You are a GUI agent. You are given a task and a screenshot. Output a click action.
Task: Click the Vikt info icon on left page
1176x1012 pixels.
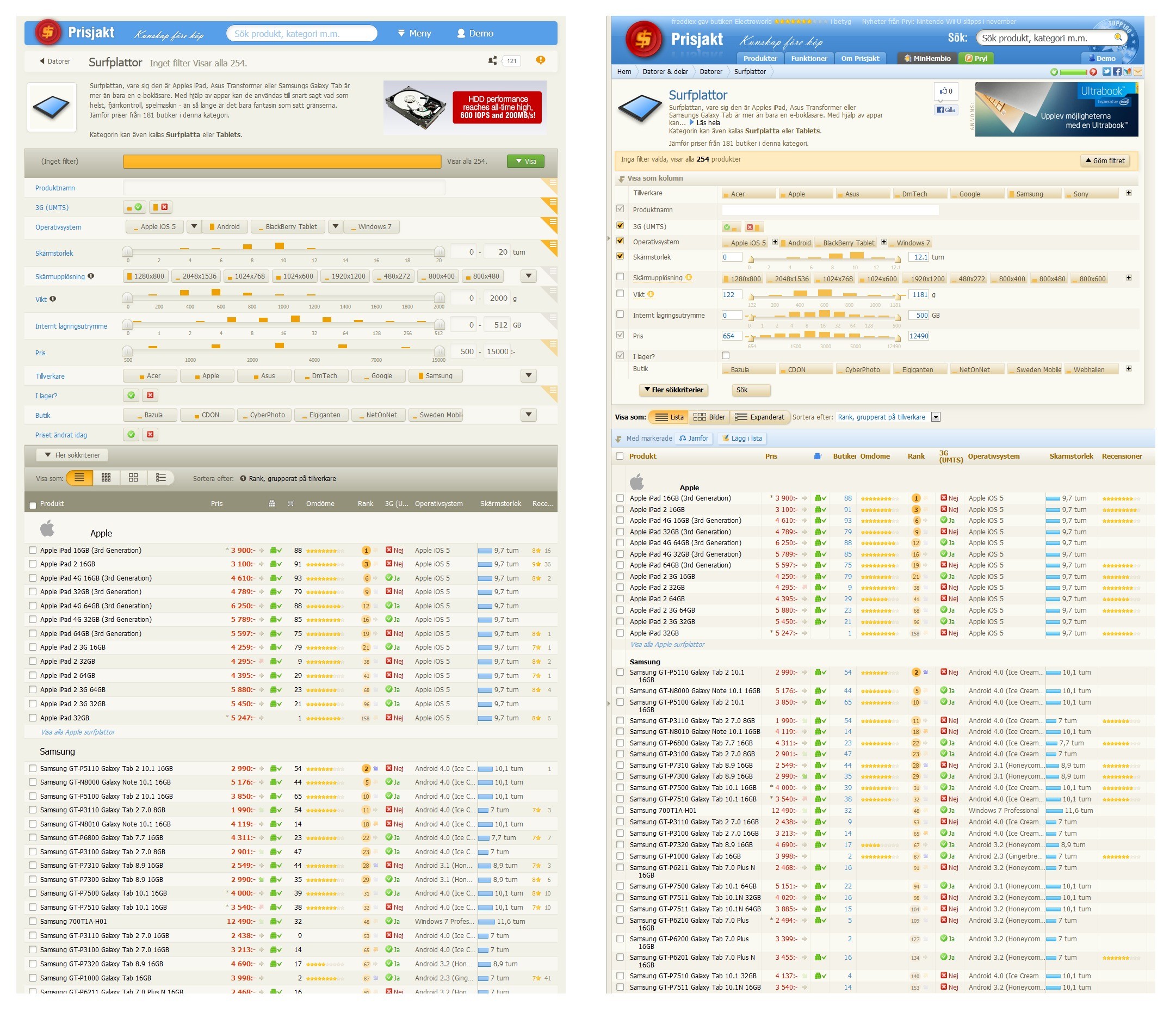[x=53, y=299]
